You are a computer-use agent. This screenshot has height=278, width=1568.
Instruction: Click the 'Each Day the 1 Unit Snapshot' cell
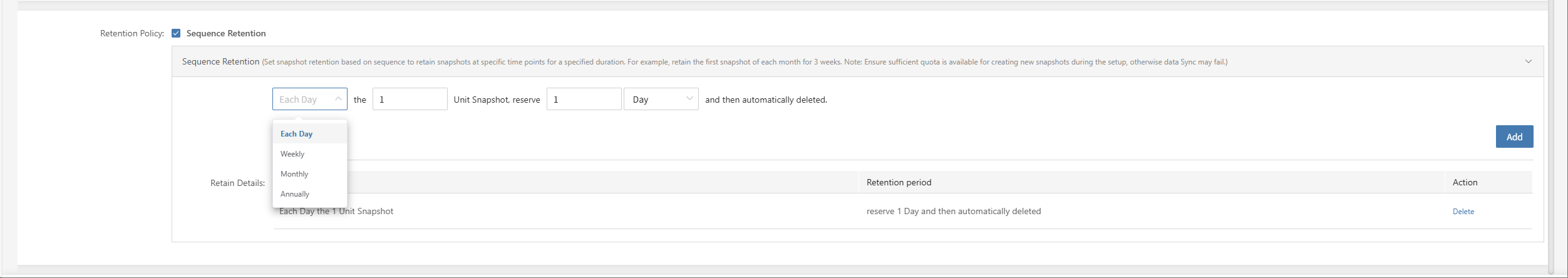(x=336, y=211)
